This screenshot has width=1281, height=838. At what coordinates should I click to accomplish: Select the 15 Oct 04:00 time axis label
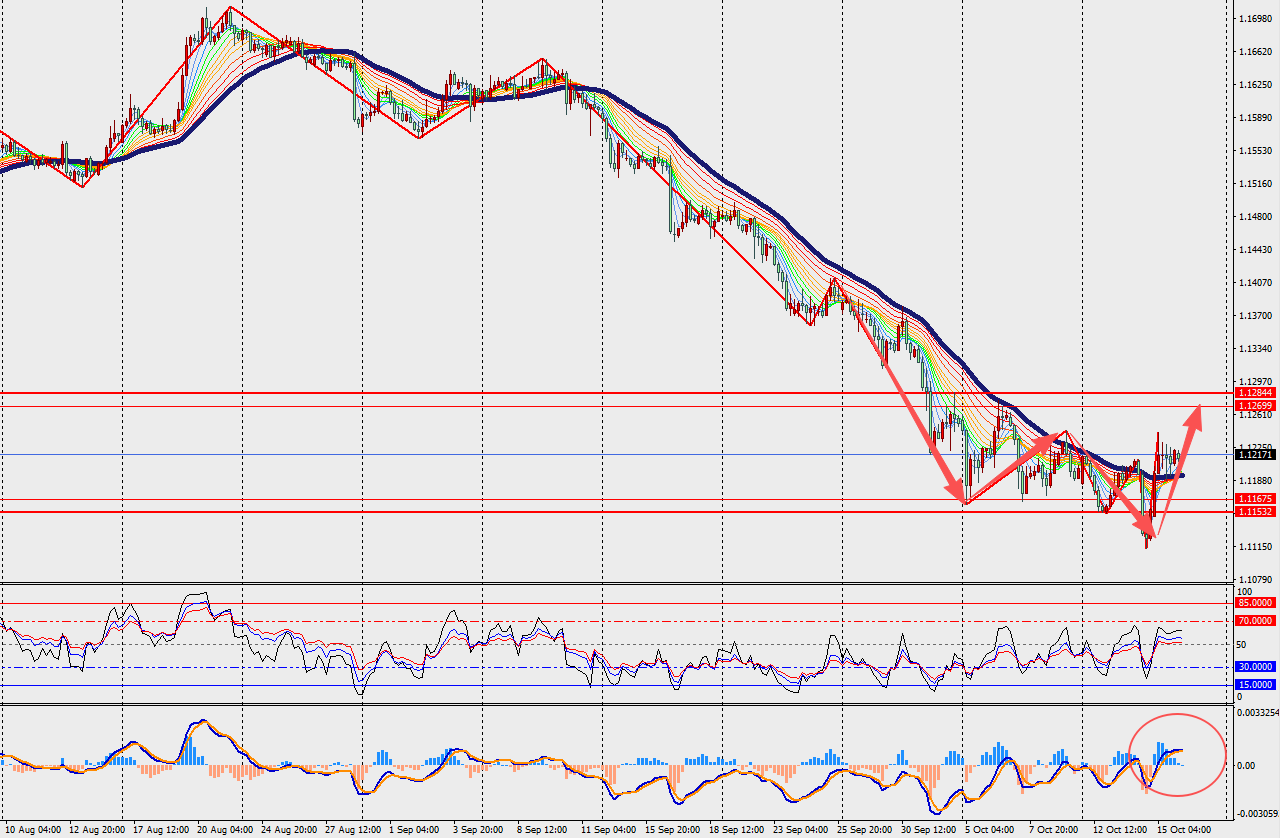tap(1184, 829)
